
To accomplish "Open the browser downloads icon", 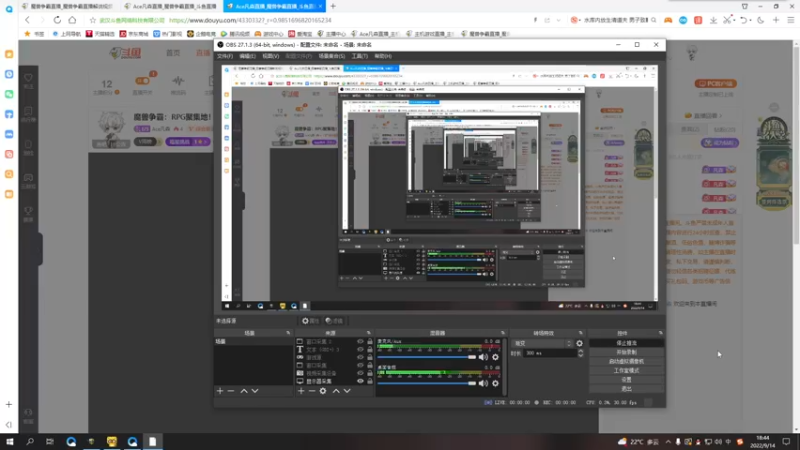I will pos(713,20).
